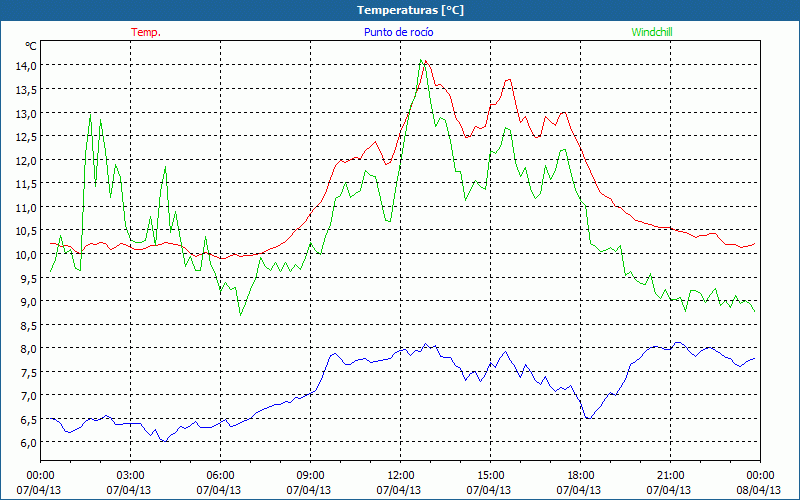The height and width of the screenshot is (500, 800).
Task: Click the 13,0 y-axis value
Action: coord(26,113)
